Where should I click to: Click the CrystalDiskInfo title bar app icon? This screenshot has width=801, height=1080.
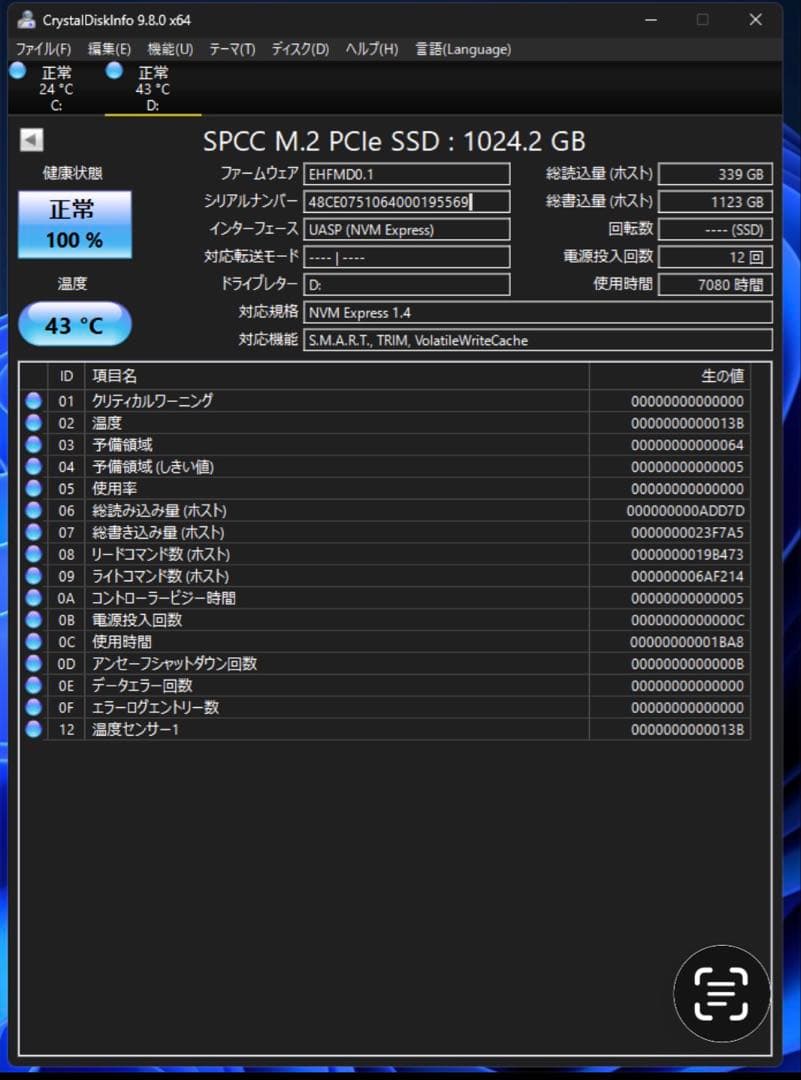[x=26, y=19]
